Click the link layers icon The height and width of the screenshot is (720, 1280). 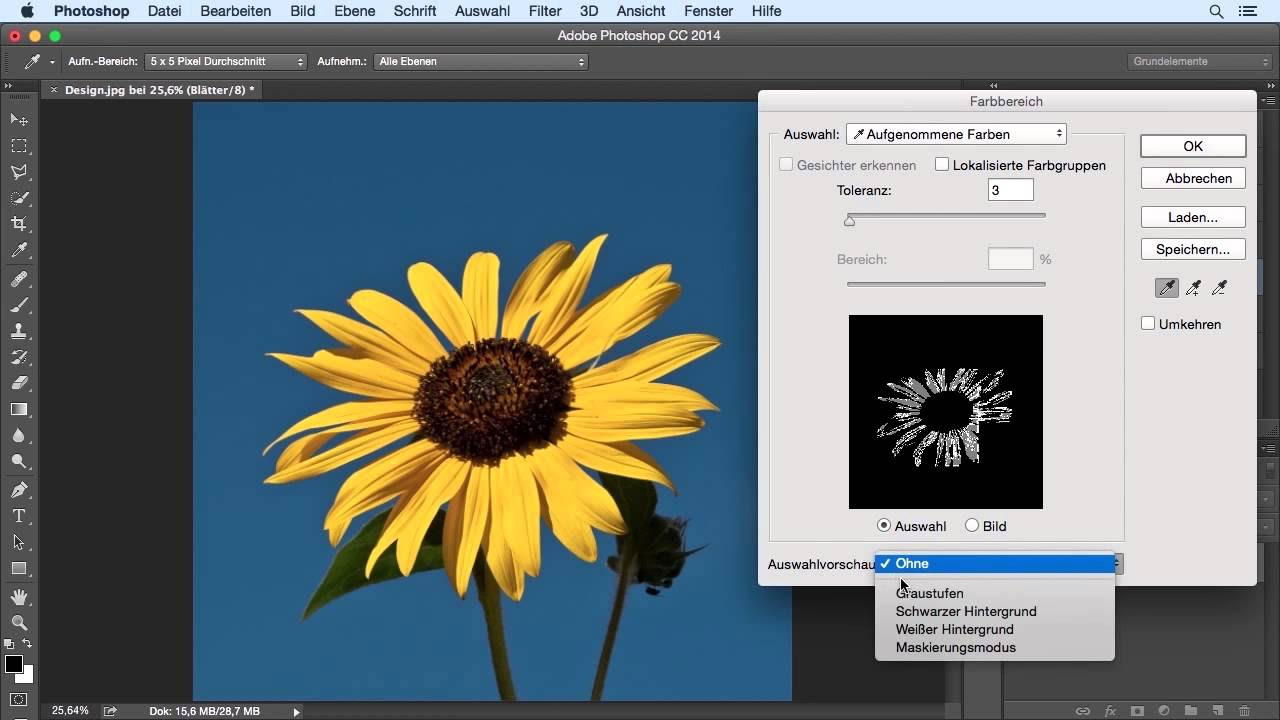click(1083, 711)
